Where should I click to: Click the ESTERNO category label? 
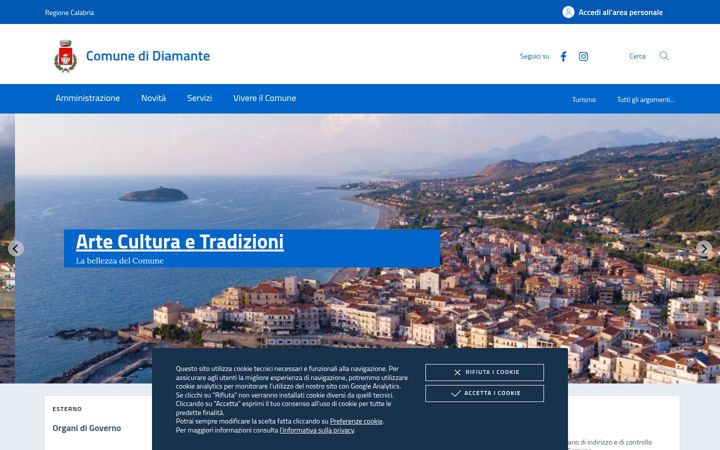coord(67,409)
